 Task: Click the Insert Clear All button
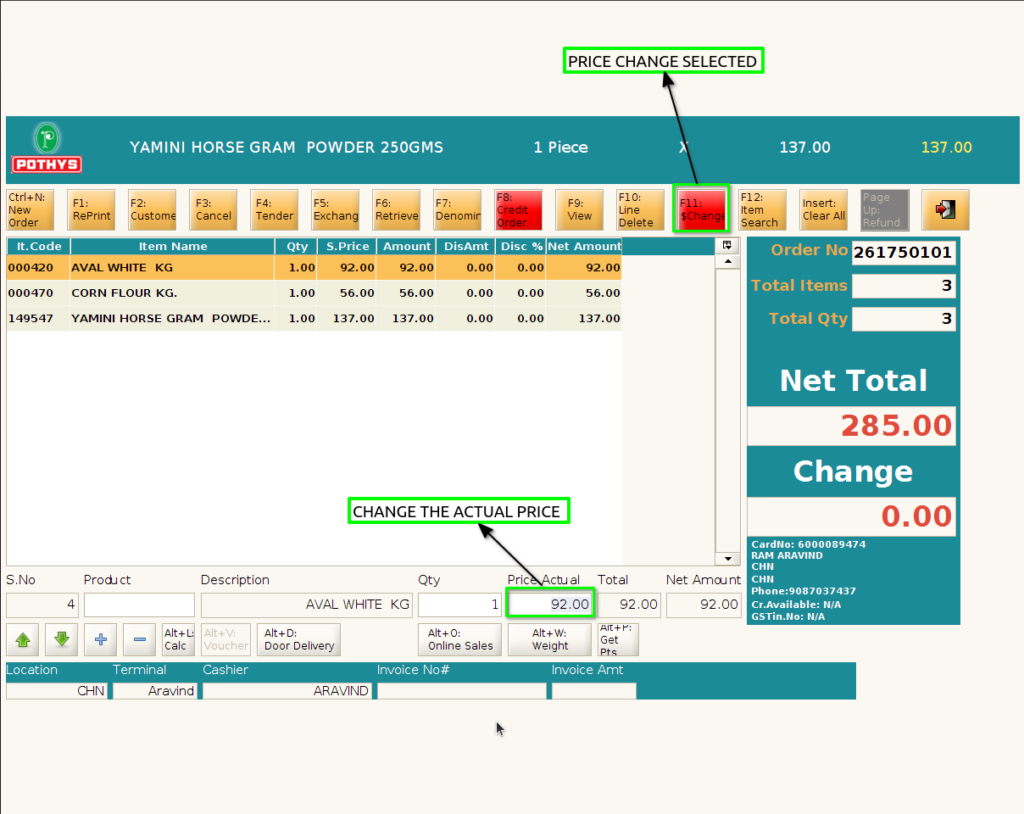824,210
